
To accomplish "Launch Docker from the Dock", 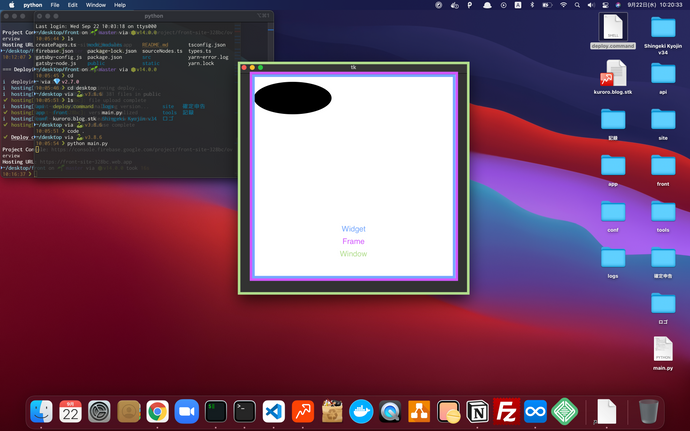I will point(361,412).
